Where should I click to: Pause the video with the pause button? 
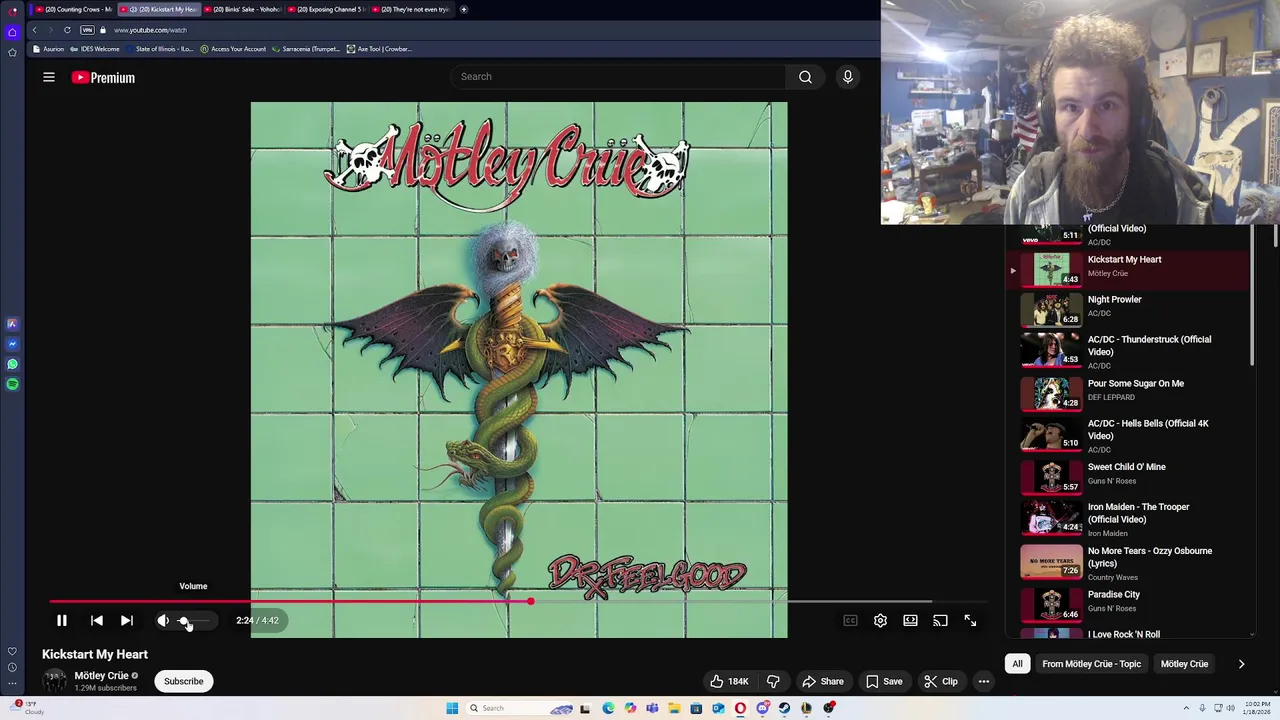point(61,620)
